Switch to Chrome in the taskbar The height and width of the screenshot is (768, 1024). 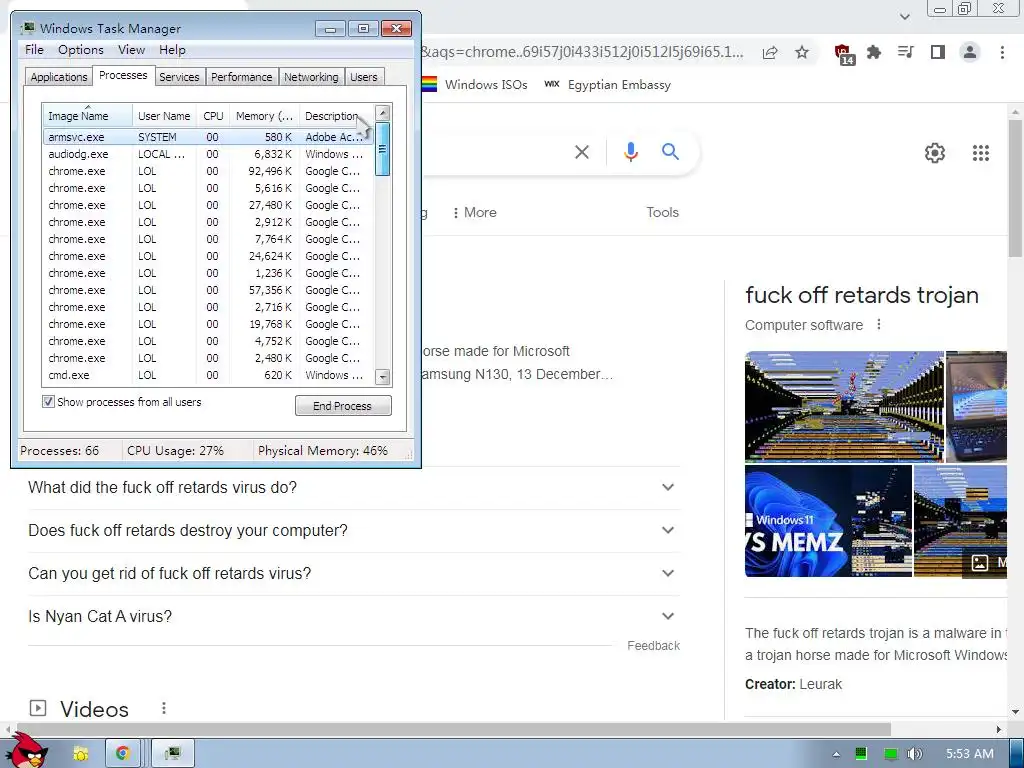[123, 753]
